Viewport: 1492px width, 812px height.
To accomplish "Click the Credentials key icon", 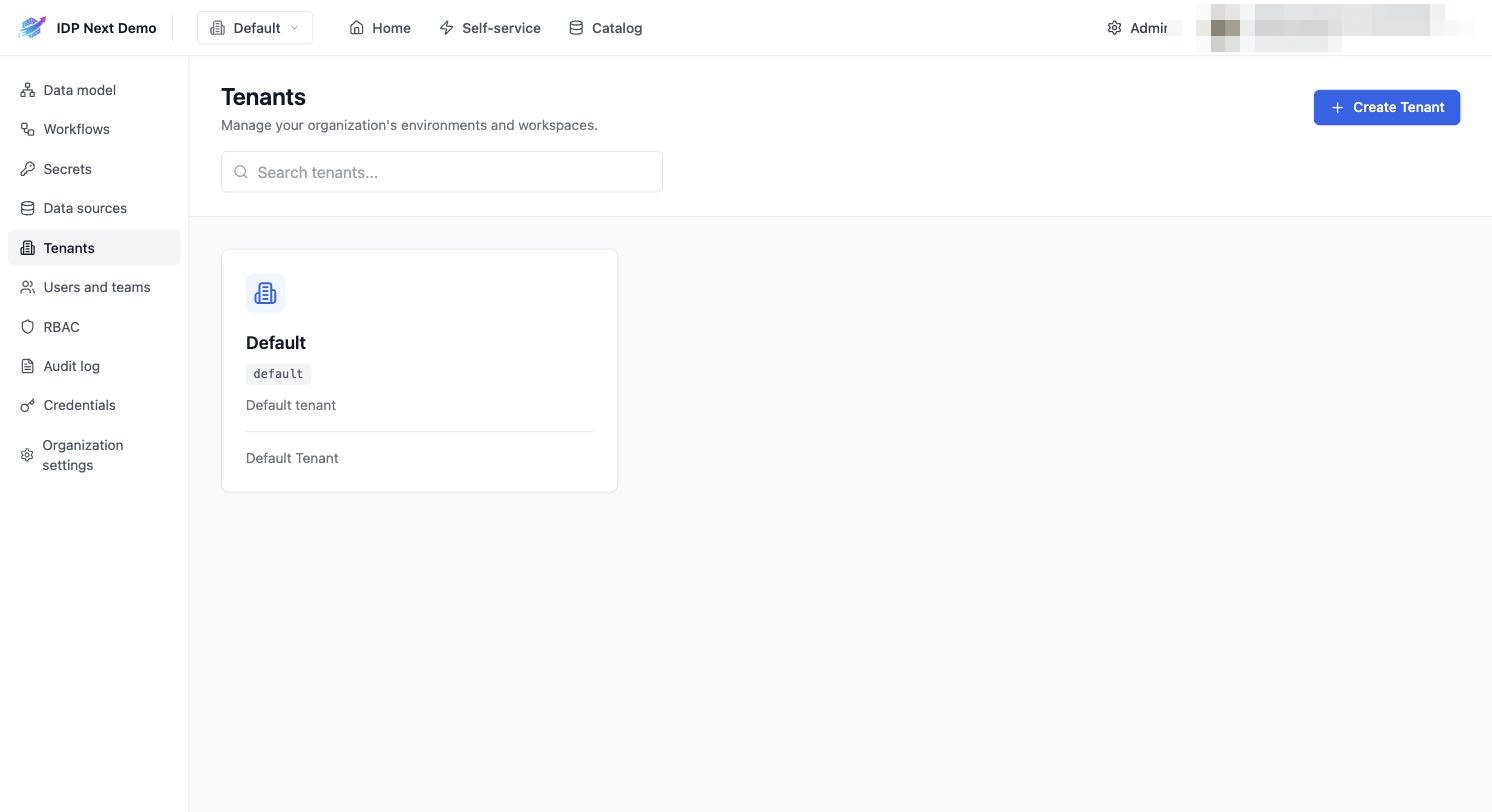I will tap(27, 405).
